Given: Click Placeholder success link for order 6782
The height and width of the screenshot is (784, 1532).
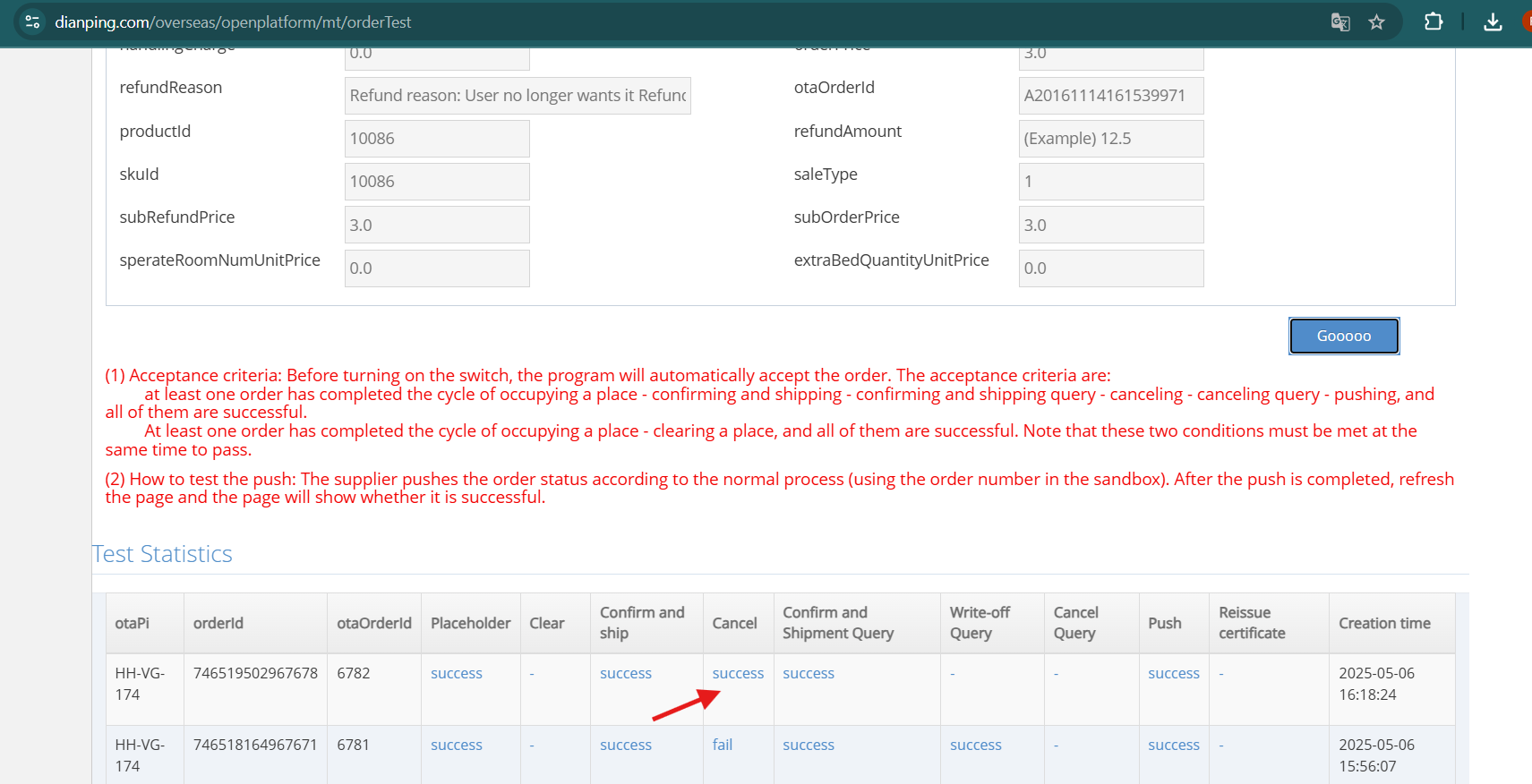Looking at the screenshot, I should 456,673.
